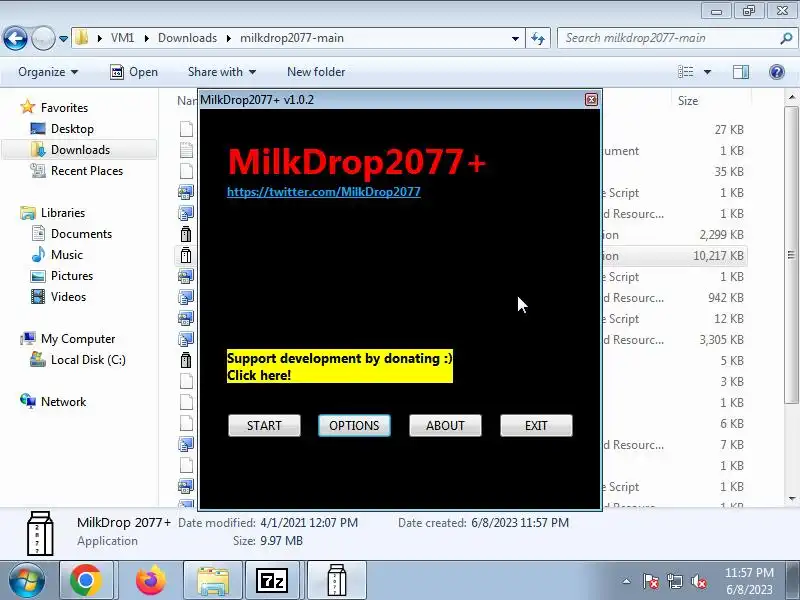This screenshot has height=600, width=800.
Task: Click Open in the Explorer toolbar
Action: coord(134,72)
